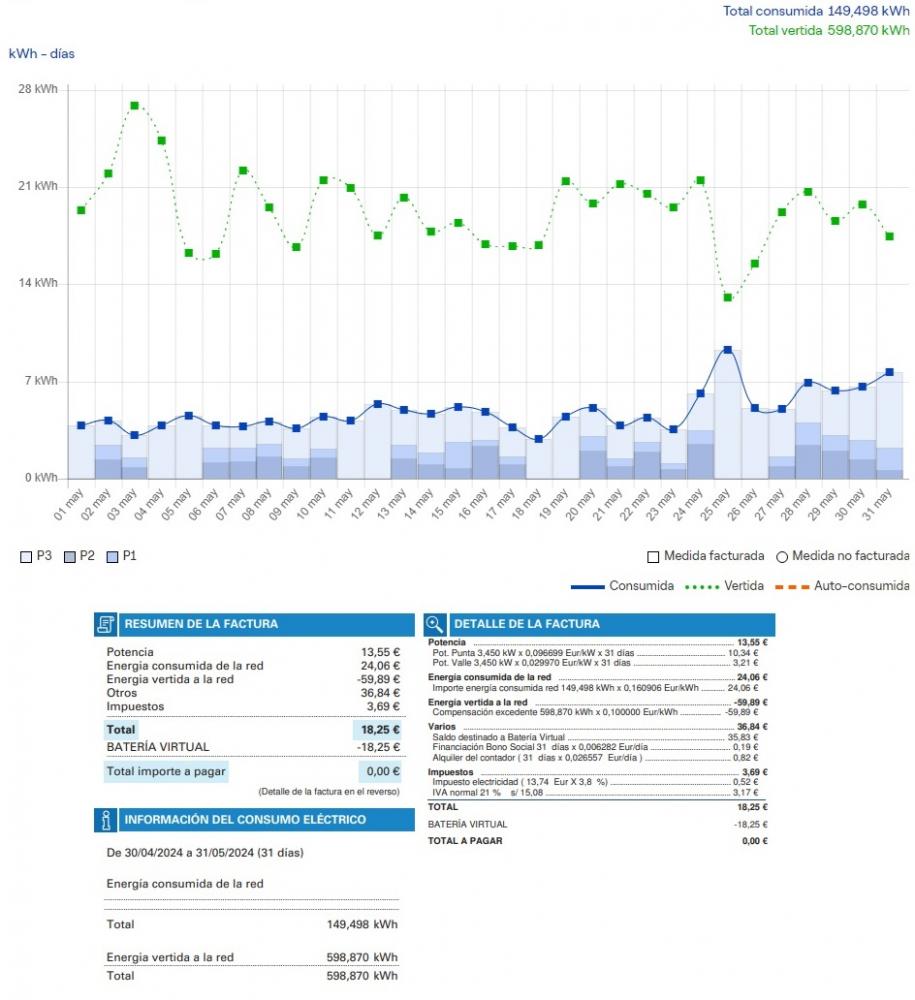The width and height of the screenshot is (915, 1000).
Task: Click the Detalle de la factura en el reverso note
Action: tap(329, 792)
